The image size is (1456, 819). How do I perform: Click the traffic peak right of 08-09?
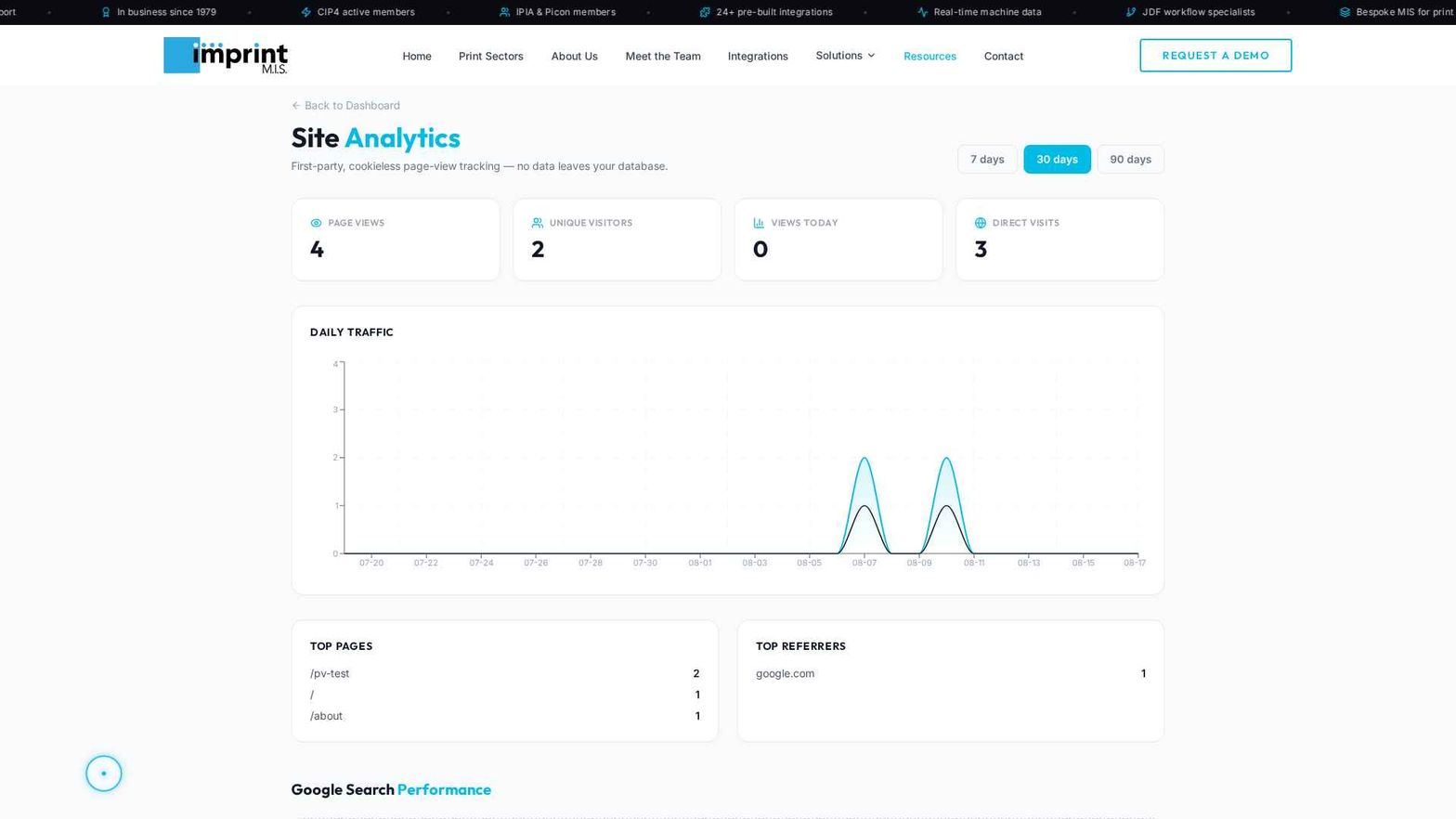(x=946, y=459)
